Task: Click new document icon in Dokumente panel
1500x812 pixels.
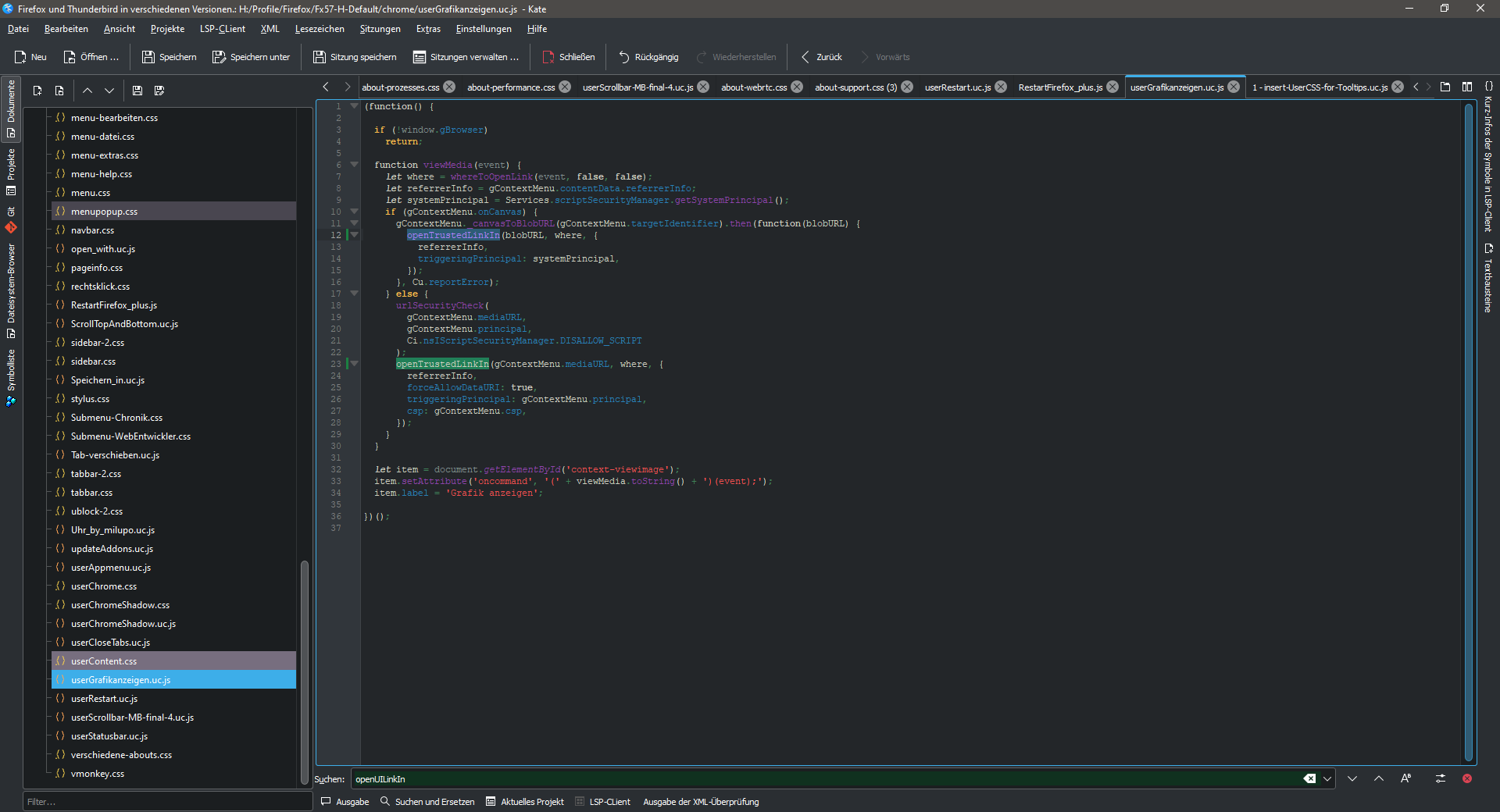Action: point(37,91)
